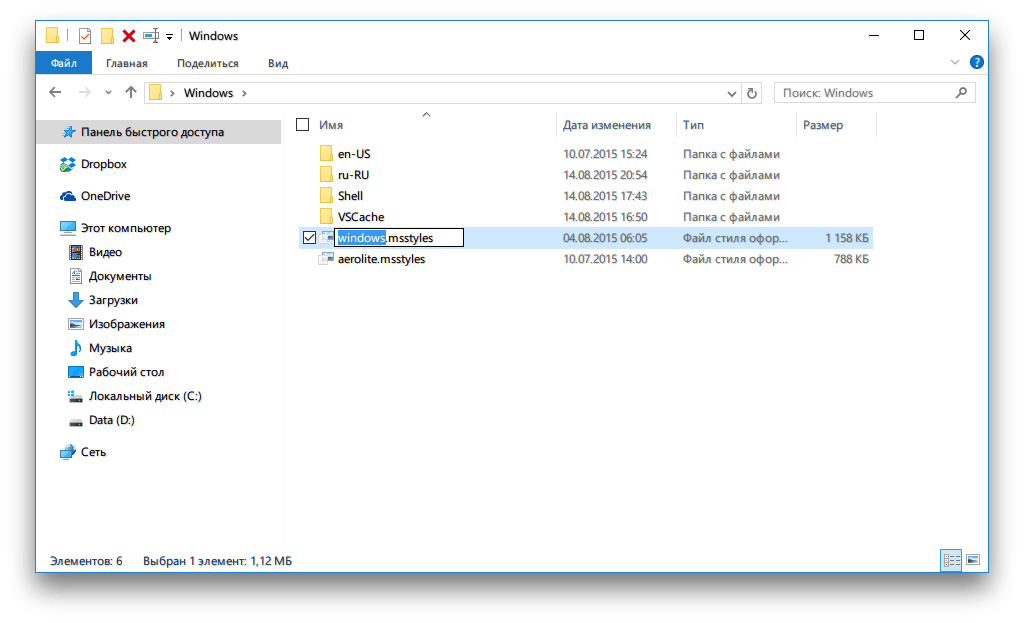Sort files by Дата изменения column
The width and height of the screenshot is (1024, 623).
pos(606,125)
